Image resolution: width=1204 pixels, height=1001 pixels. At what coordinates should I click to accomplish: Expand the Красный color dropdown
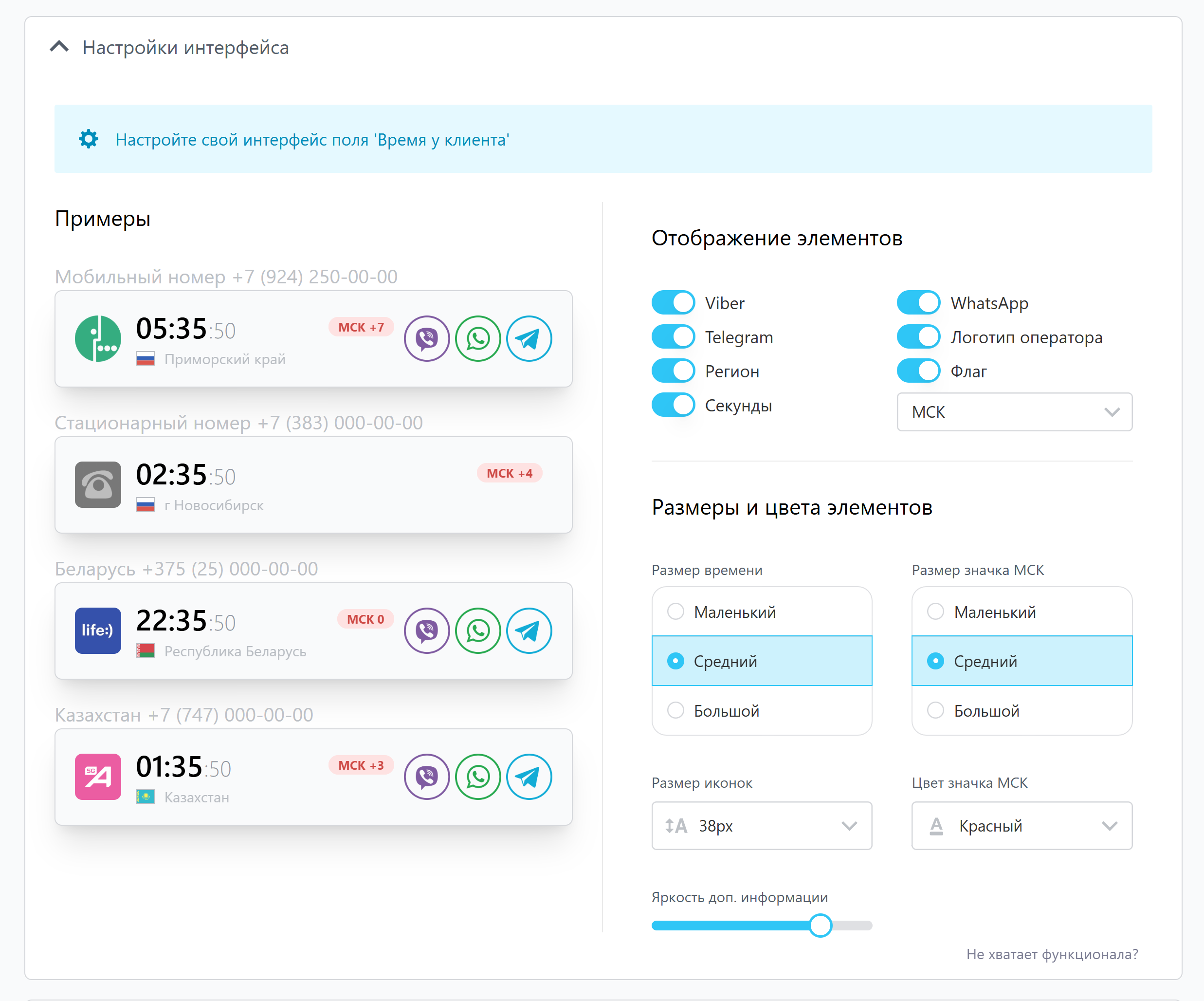(x=1022, y=825)
